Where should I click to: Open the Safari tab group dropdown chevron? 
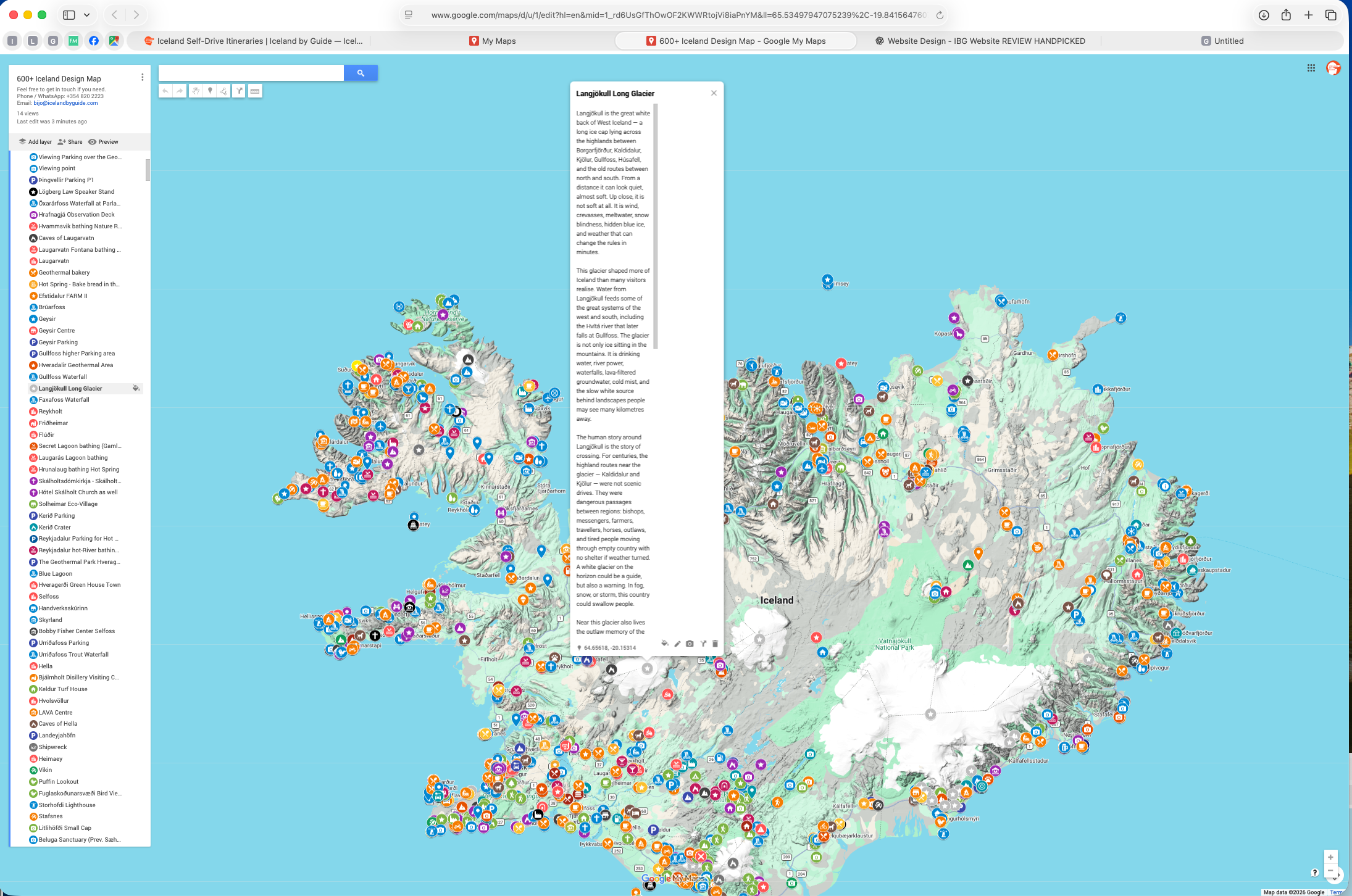click(86, 15)
